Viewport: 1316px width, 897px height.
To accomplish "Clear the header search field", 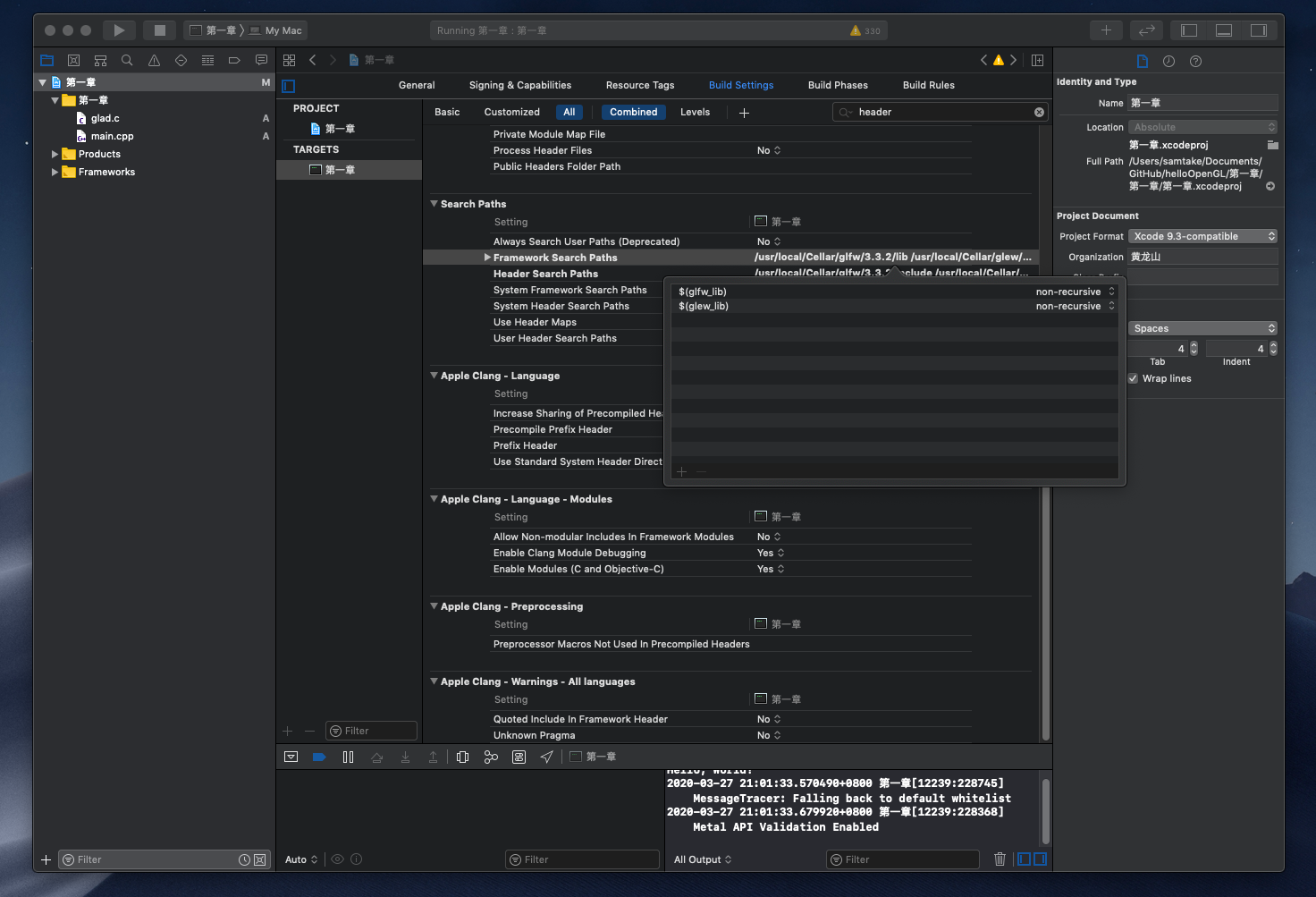I will tap(1039, 112).
